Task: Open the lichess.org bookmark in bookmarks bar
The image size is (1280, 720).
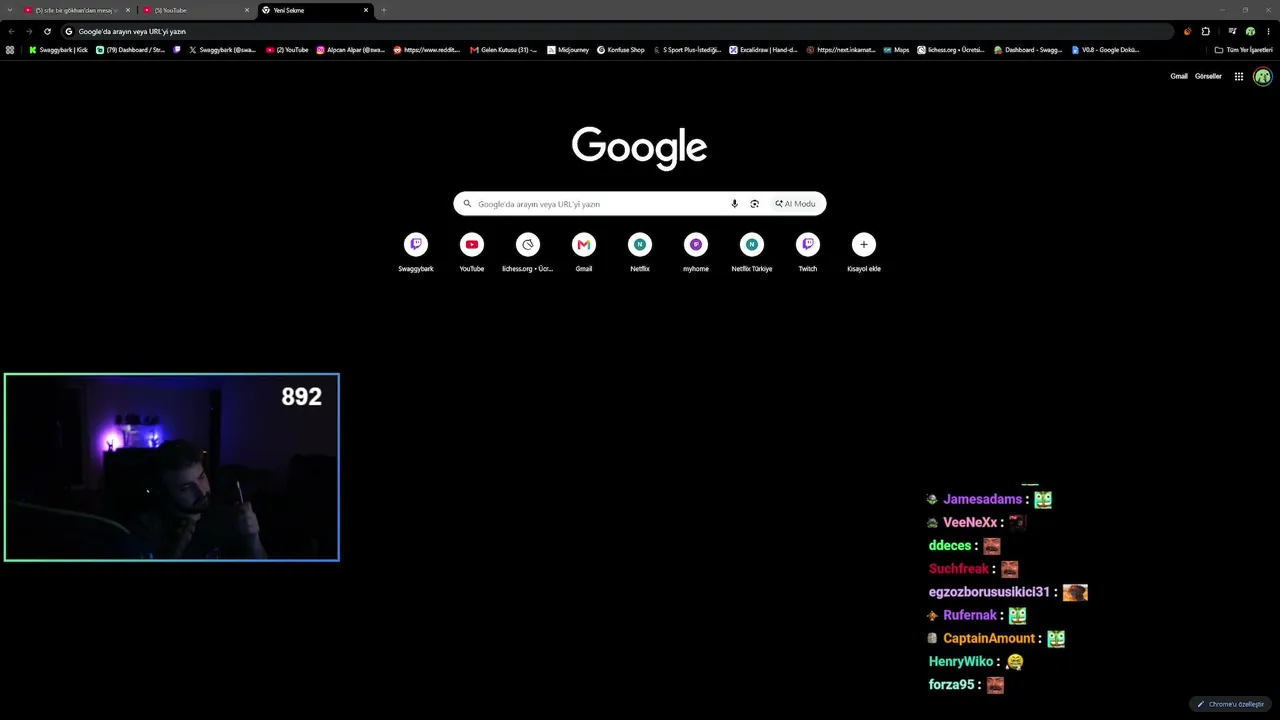Action: [x=951, y=49]
